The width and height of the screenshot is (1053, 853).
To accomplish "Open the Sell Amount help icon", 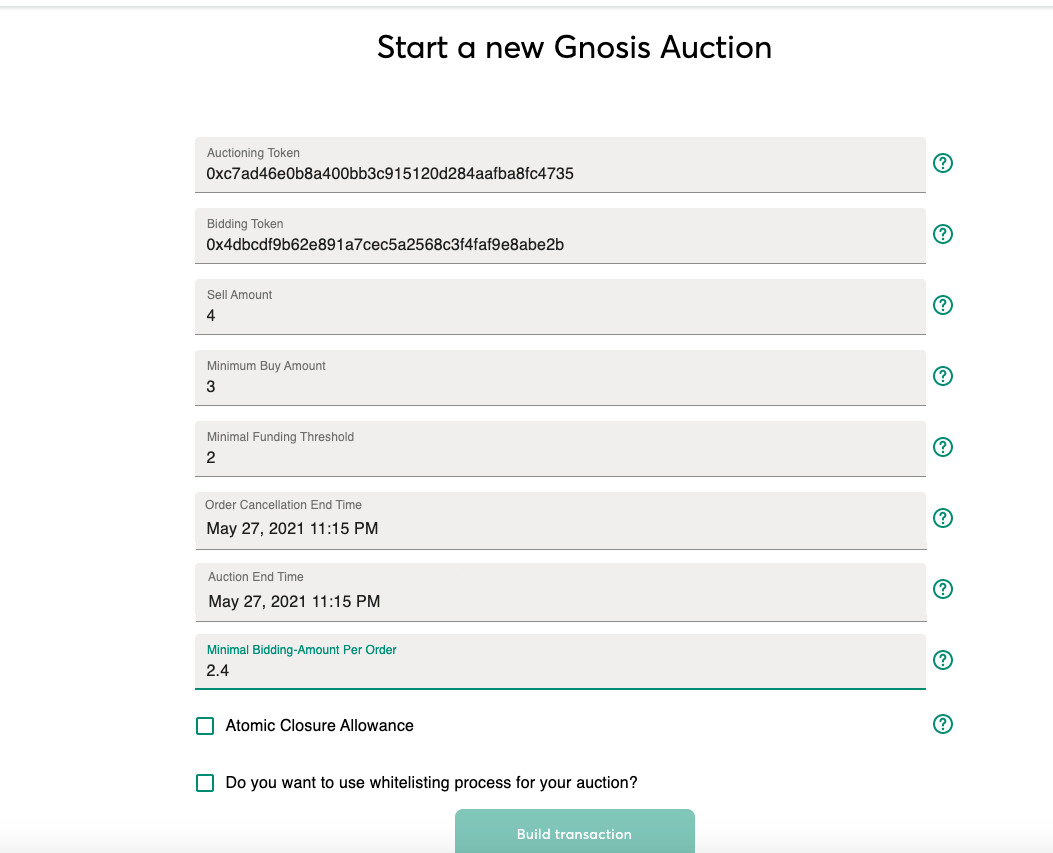I will (x=942, y=305).
